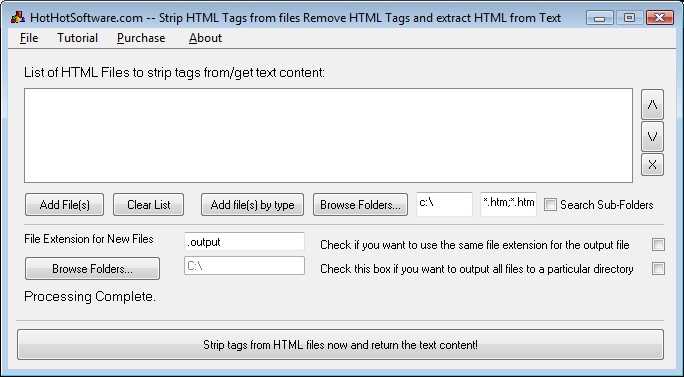Check the same file extension for output option
The height and width of the screenshot is (377, 684).
coord(658,245)
